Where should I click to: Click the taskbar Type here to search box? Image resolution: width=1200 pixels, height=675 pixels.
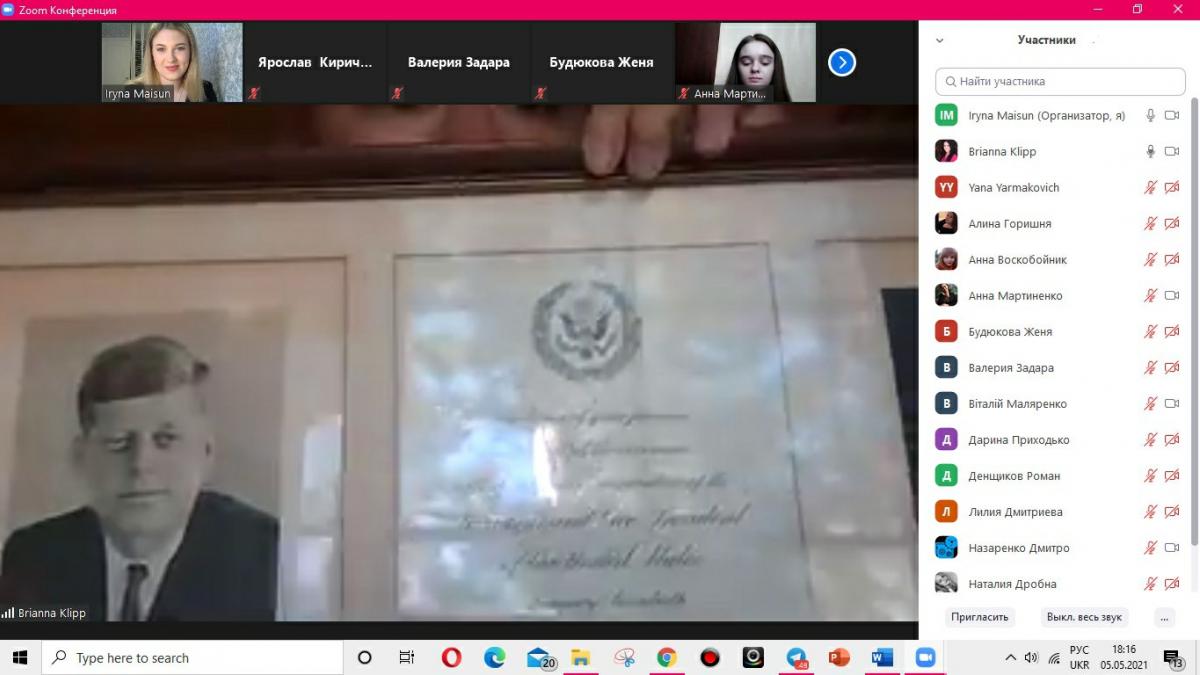[192, 657]
